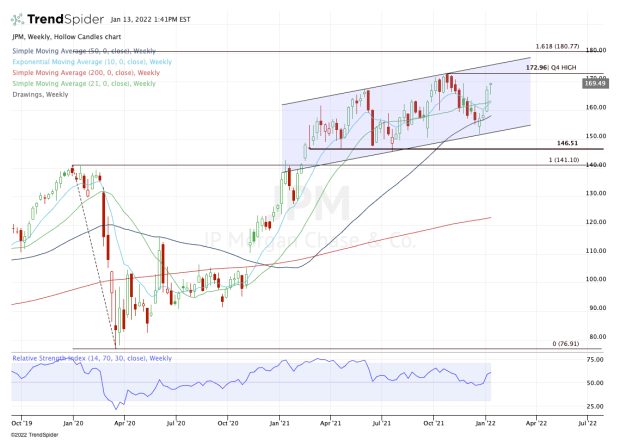Click the RSI 50.00 level on axis
Screen dimensions: 620x440
[597, 383]
